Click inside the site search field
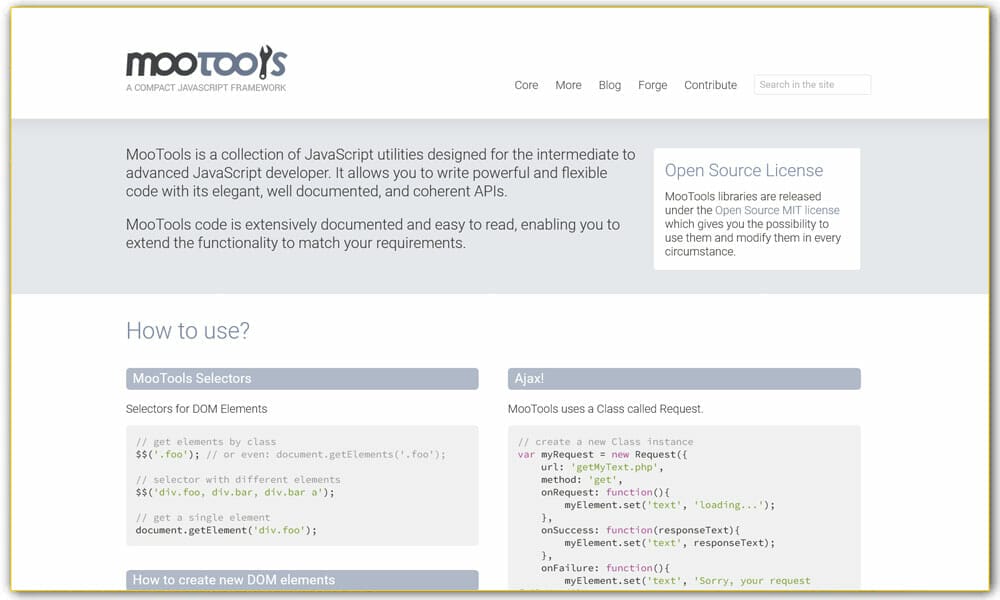This screenshot has height=600, width=1000. pos(811,84)
